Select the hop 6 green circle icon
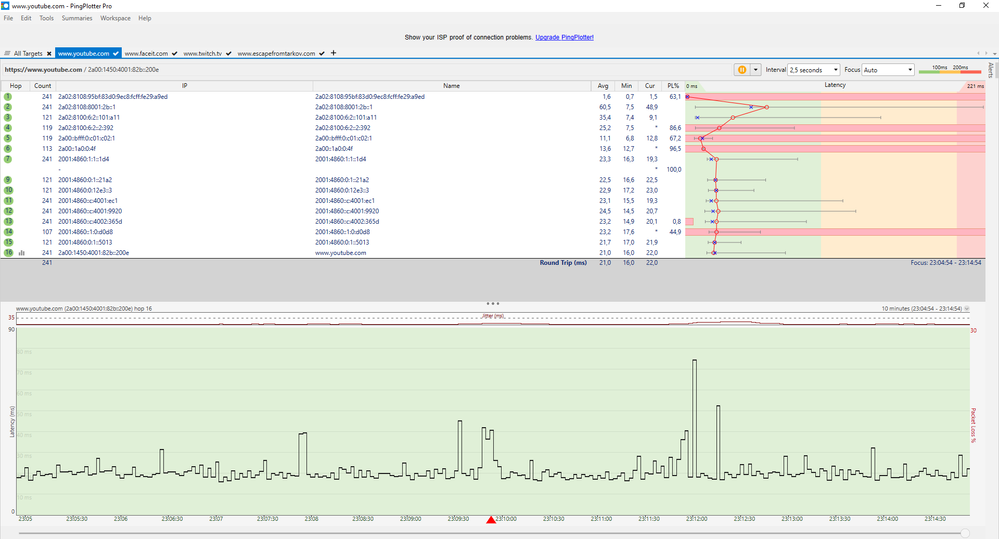This screenshot has width=999, height=539. (8, 148)
